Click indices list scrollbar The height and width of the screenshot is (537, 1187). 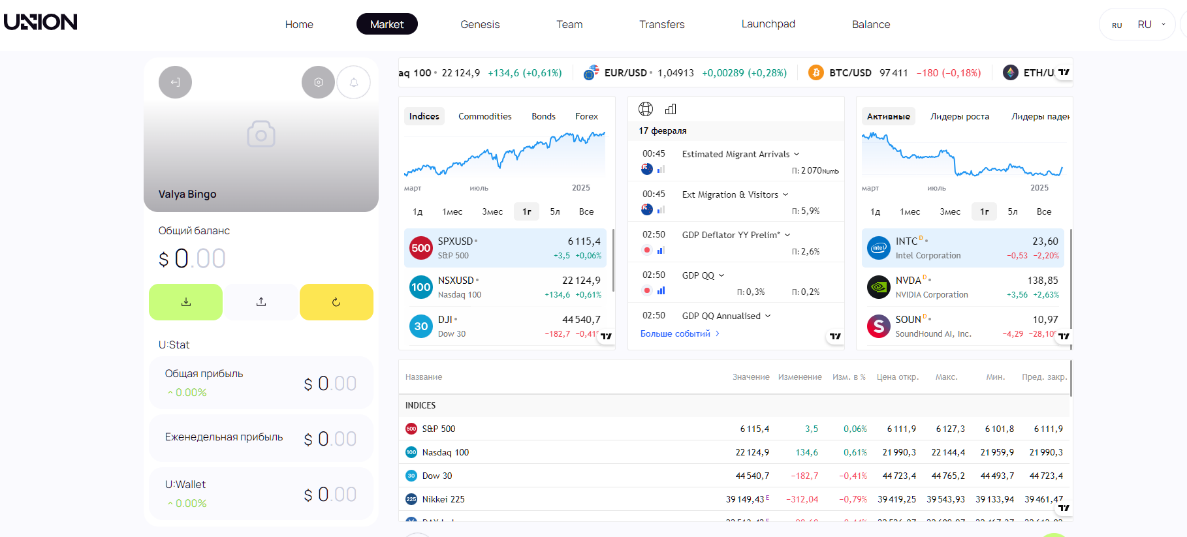(x=612, y=261)
